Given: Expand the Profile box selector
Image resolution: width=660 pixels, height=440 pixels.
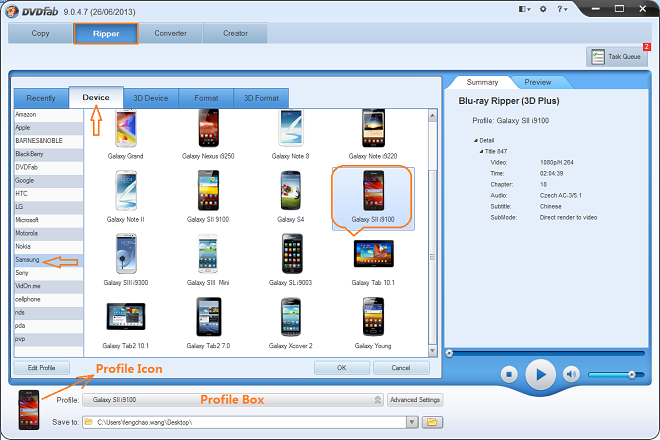Looking at the screenshot, I should click(378, 400).
